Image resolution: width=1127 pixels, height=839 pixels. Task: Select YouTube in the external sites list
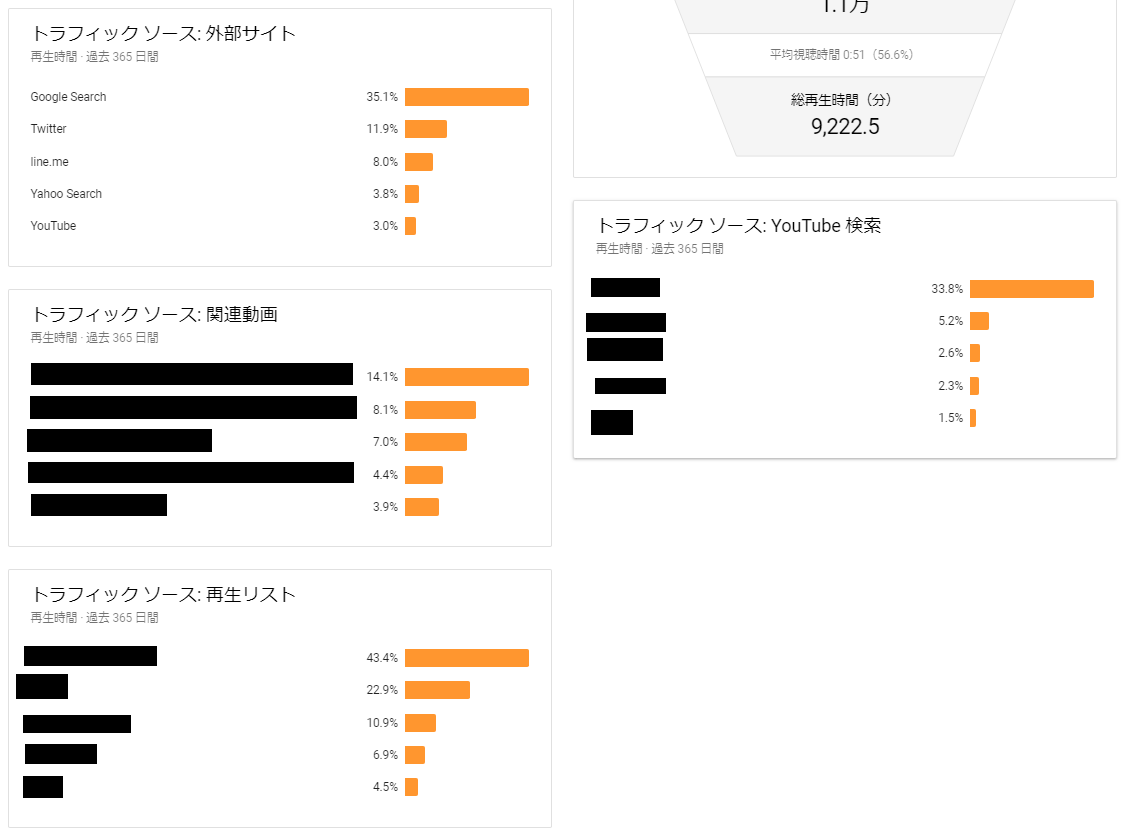click(53, 226)
